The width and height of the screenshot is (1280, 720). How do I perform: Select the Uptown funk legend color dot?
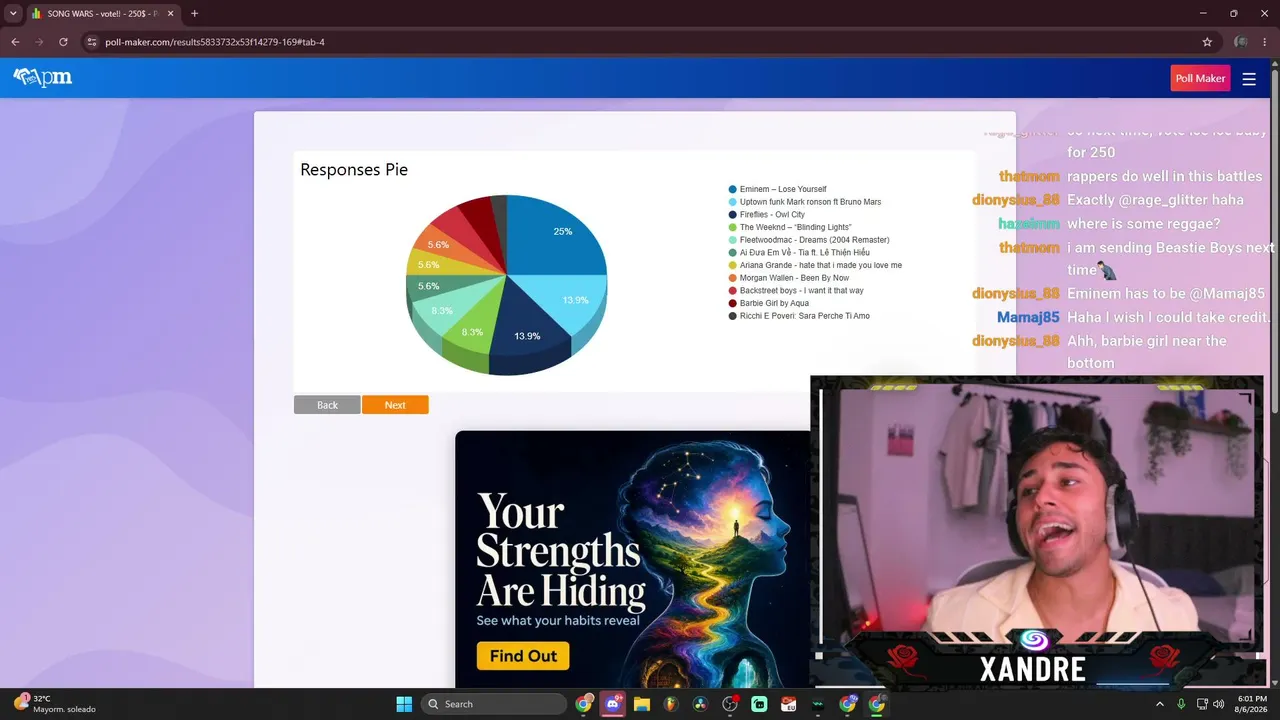(733, 202)
